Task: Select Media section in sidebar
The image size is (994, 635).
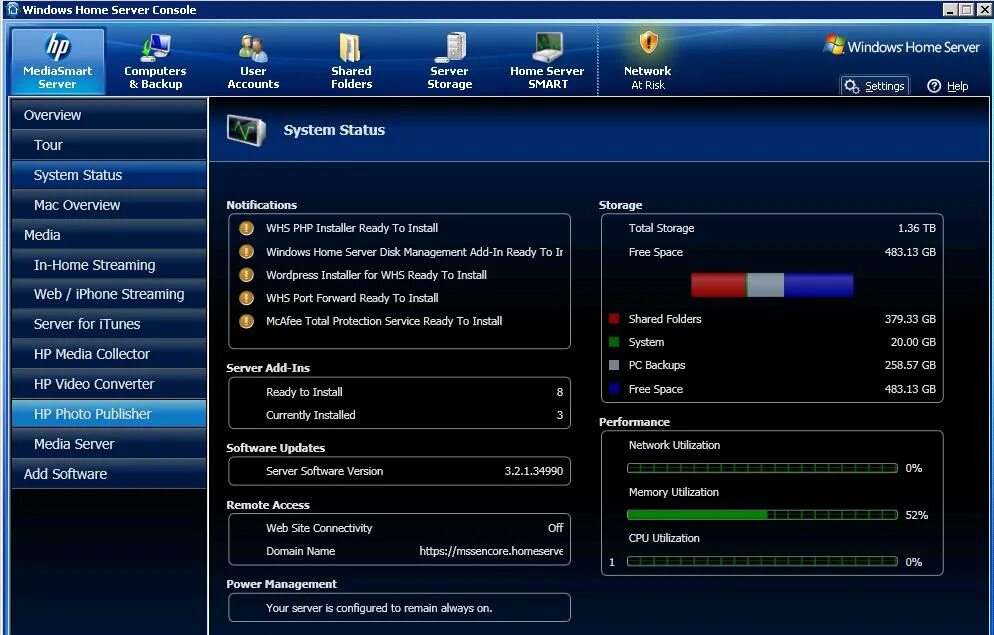Action: pos(108,235)
